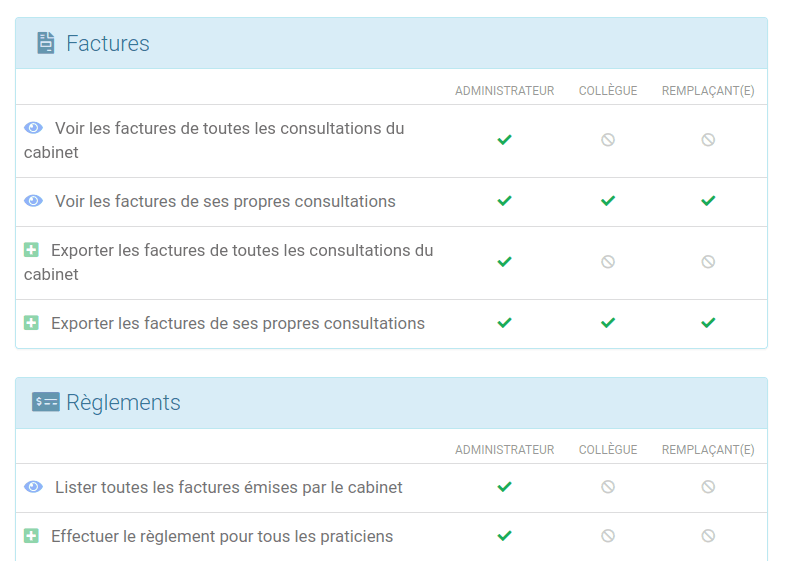785x561 pixels.
Task: Click eye icon beside 'Voir les factures de toutes les consultations'
Action: click(34, 128)
